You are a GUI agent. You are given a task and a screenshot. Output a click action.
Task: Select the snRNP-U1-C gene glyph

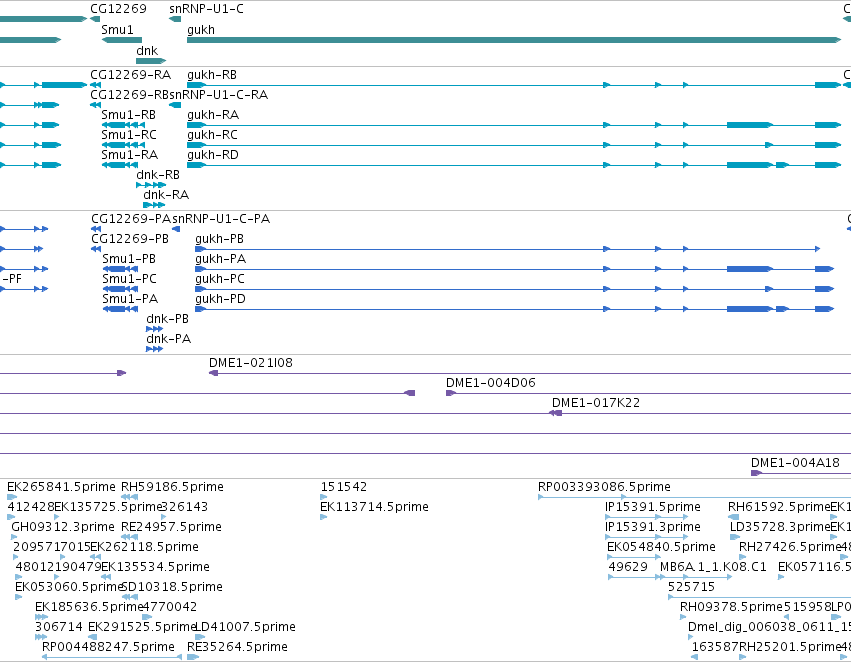click(x=175, y=19)
